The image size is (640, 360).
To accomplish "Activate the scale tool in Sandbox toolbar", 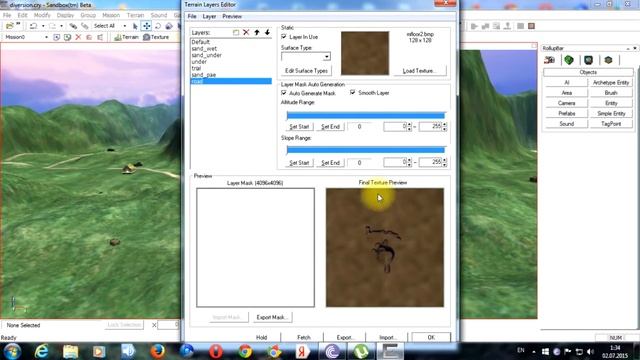I will coord(169,26).
